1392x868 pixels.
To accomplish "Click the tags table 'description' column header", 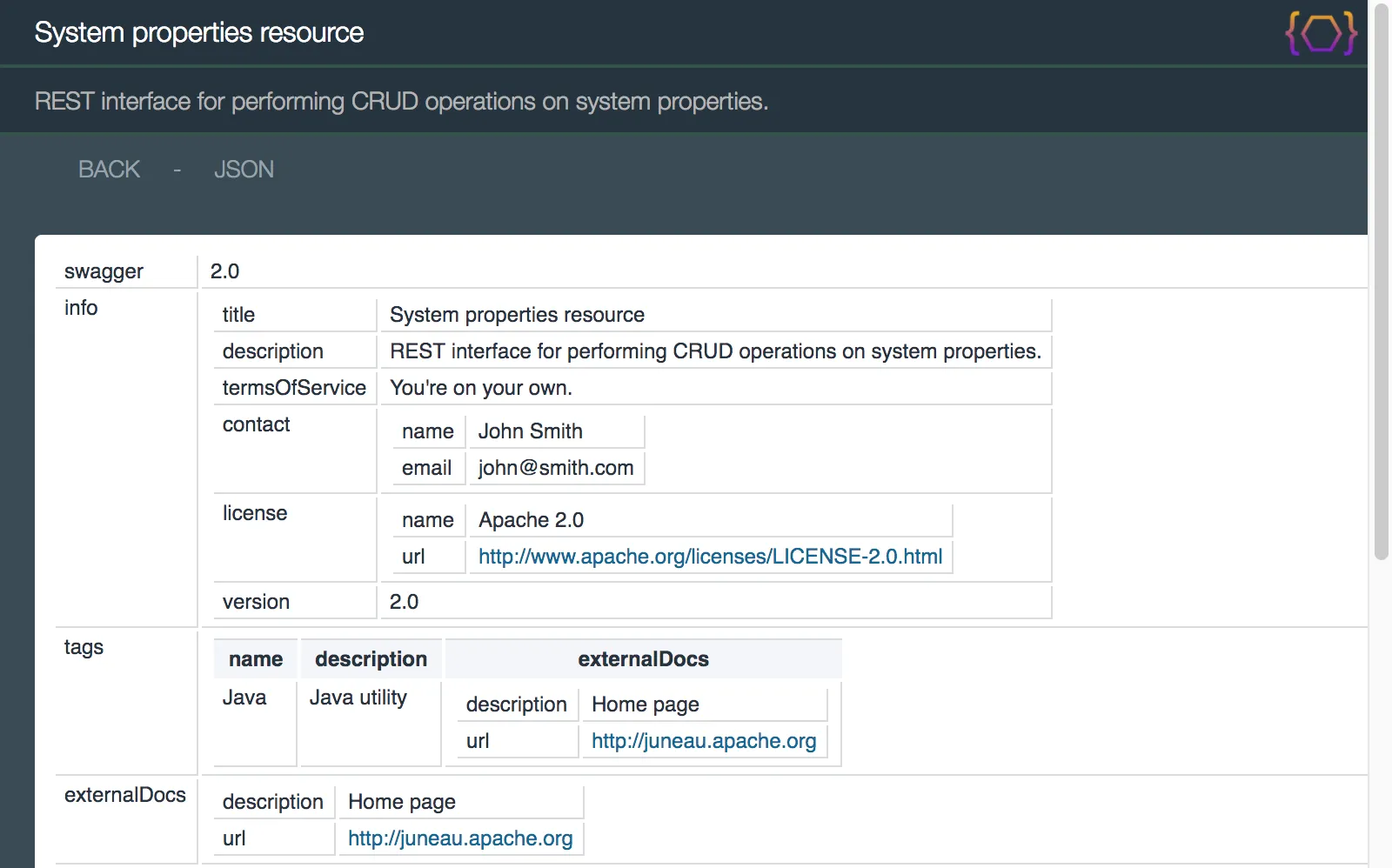I will click(x=371, y=659).
